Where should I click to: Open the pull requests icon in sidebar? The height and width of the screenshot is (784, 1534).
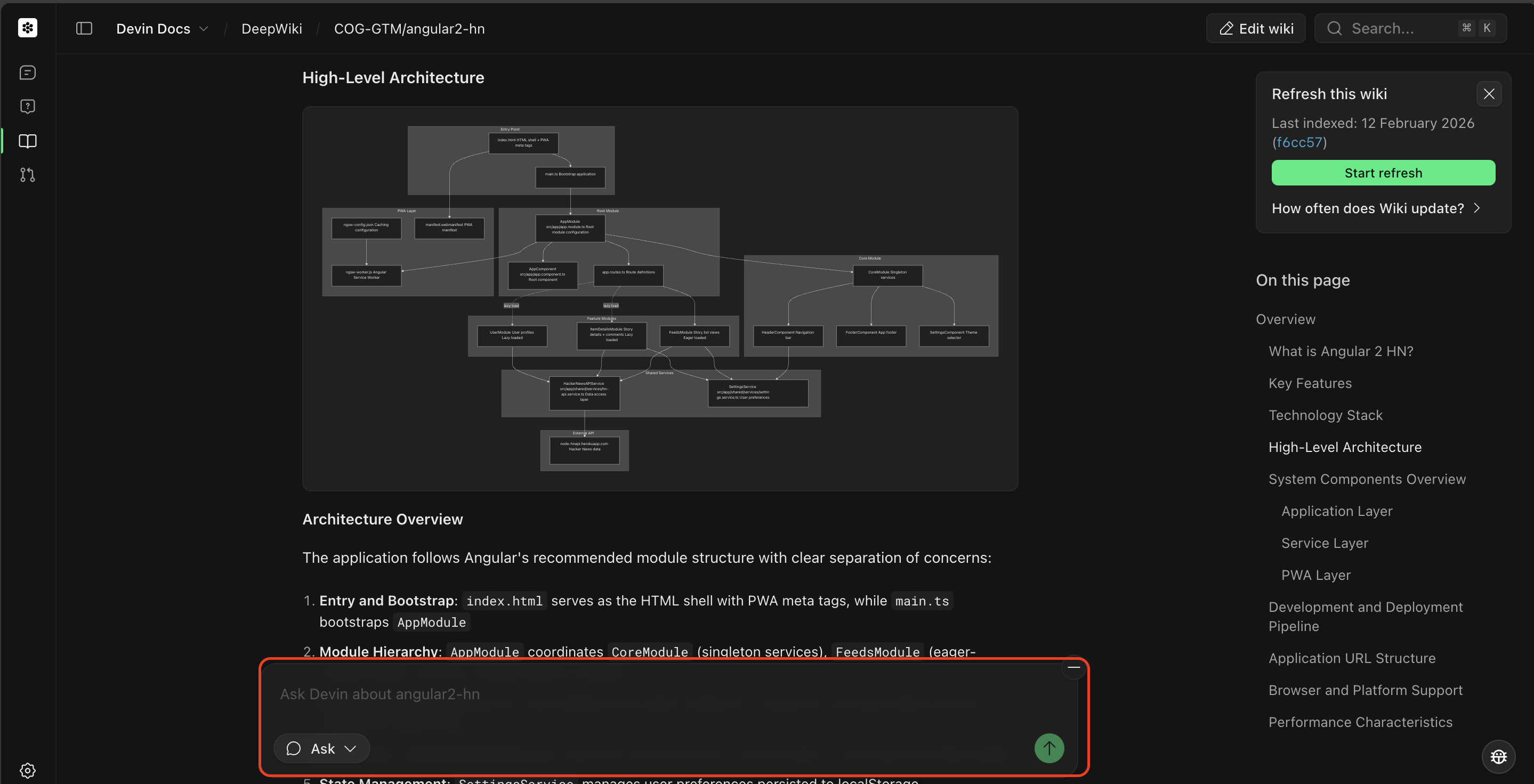click(x=27, y=175)
